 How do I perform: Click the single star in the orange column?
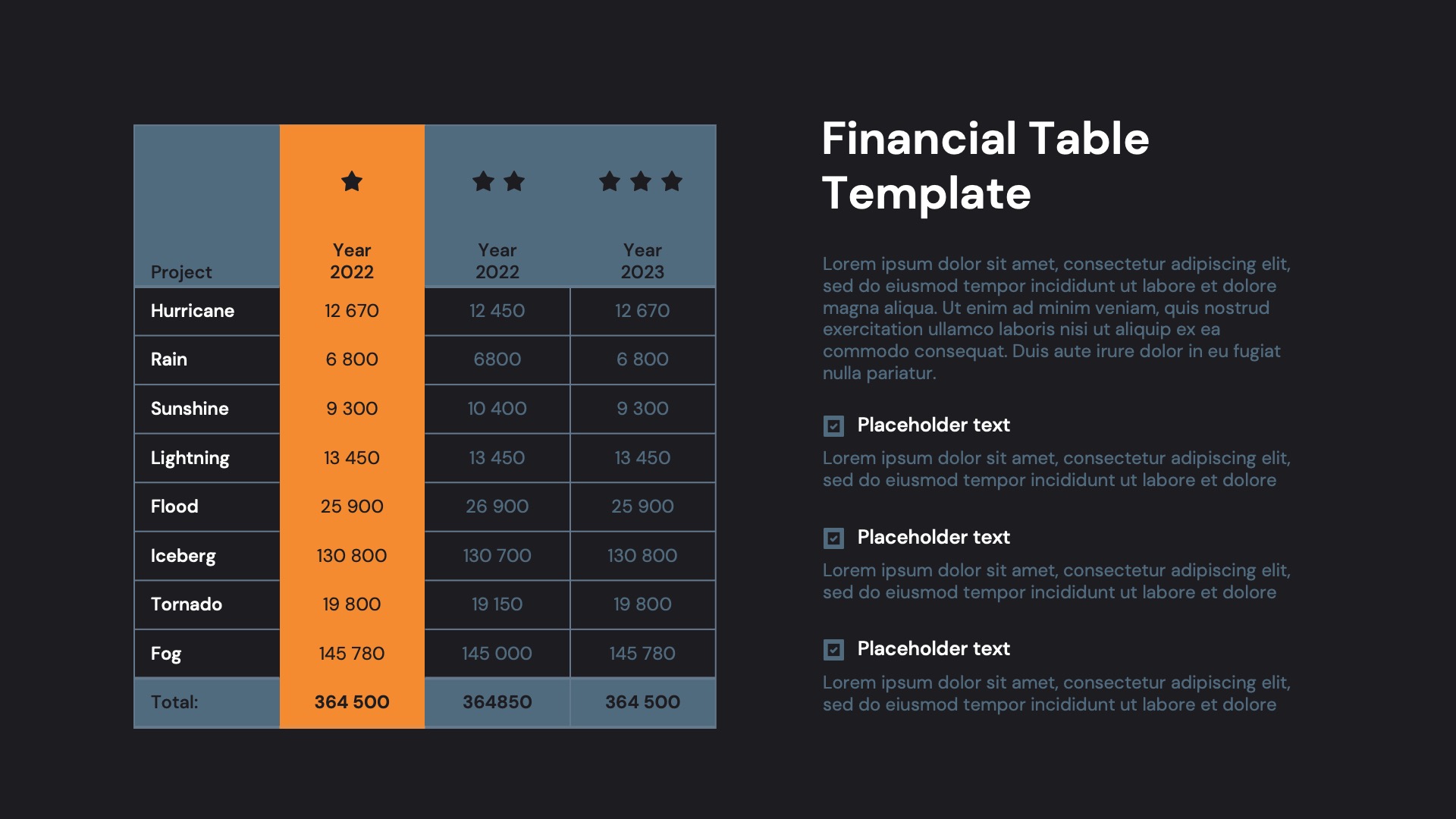point(351,181)
